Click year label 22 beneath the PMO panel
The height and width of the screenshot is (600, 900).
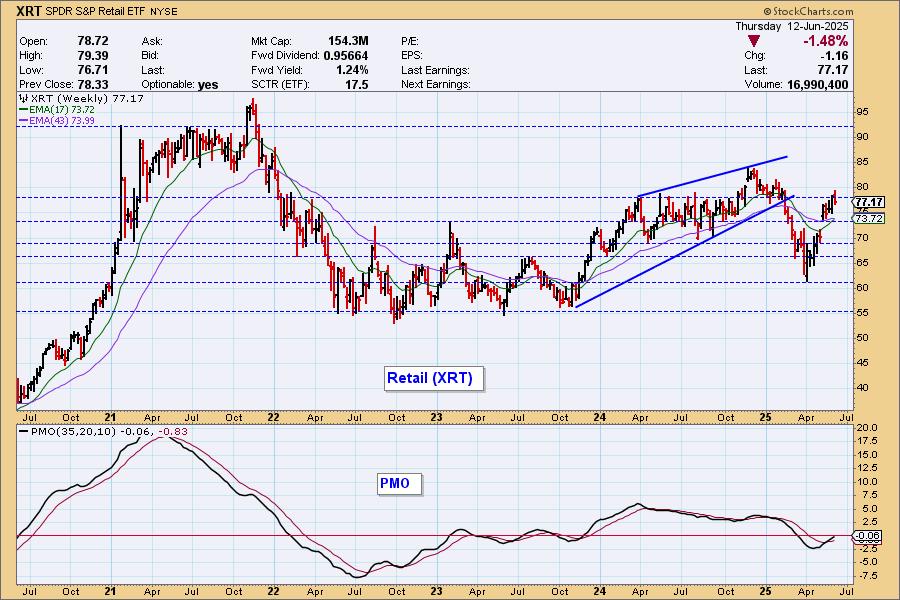pos(273,591)
